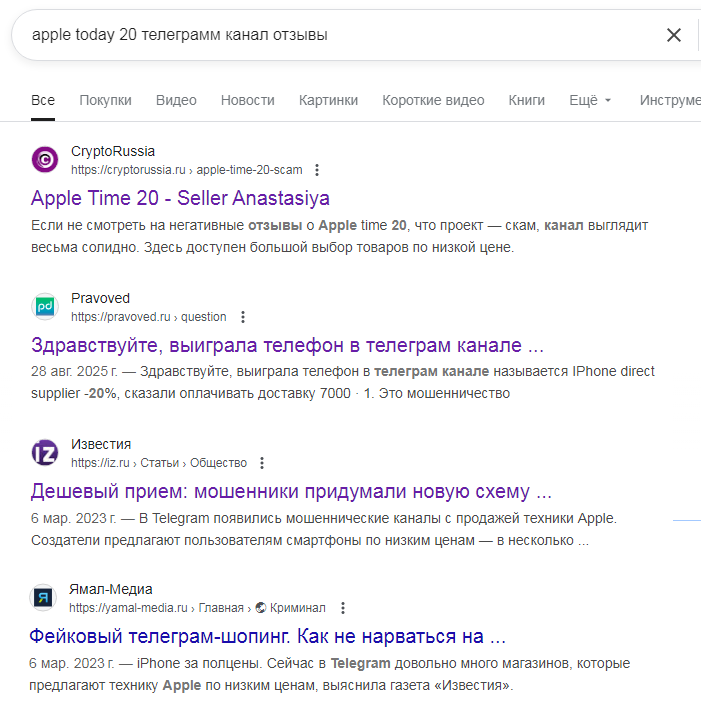Click the CryptoRussia site favicon

[x=45, y=159]
